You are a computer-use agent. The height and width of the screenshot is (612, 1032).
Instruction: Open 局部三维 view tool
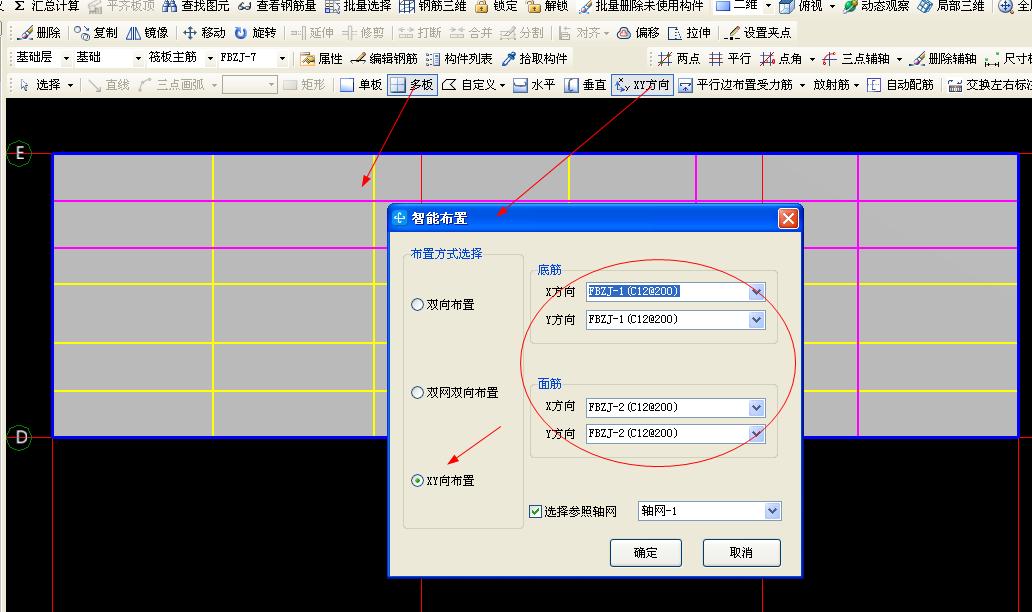(x=951, y=6)
